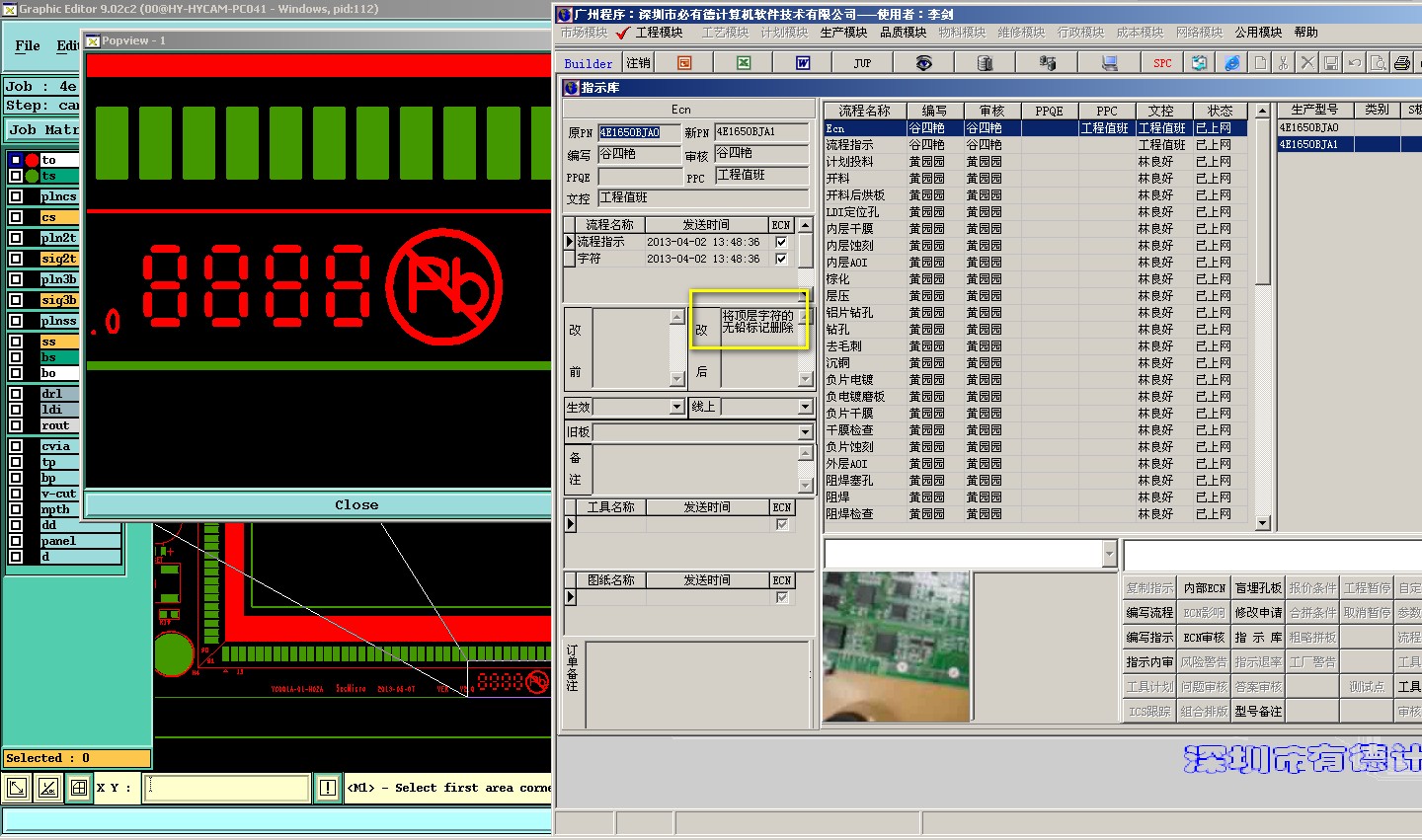Open the 品质模块 menu
This screenshot has width=1422, height=840.
(x=903, y=33)
